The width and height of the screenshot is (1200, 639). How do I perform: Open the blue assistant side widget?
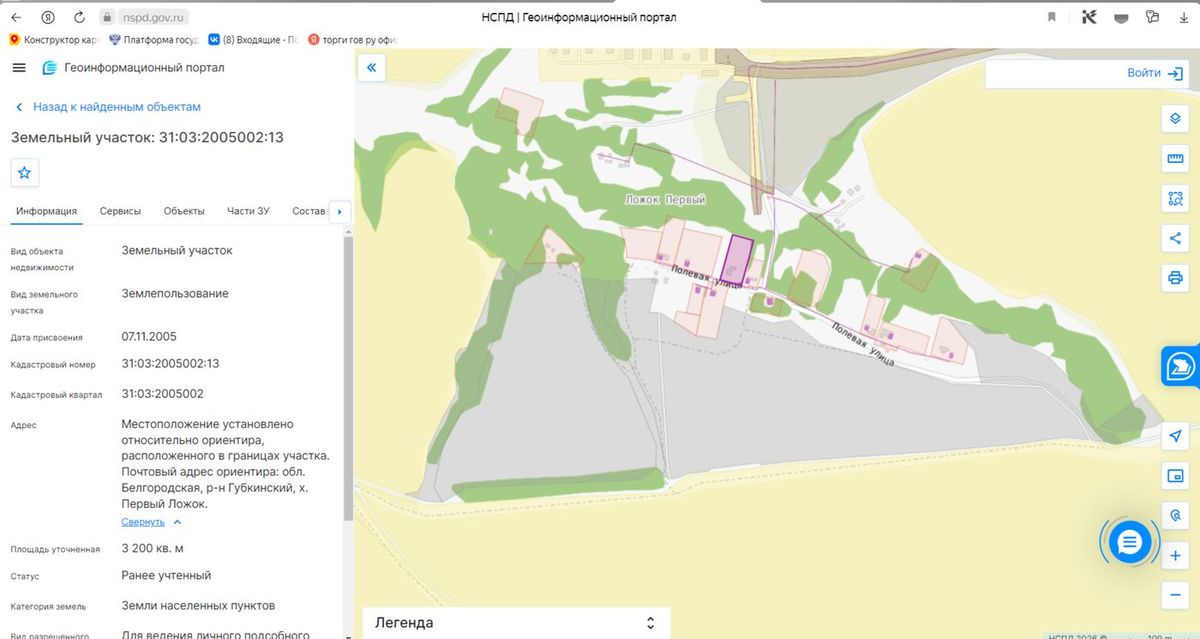[1180, 367]
